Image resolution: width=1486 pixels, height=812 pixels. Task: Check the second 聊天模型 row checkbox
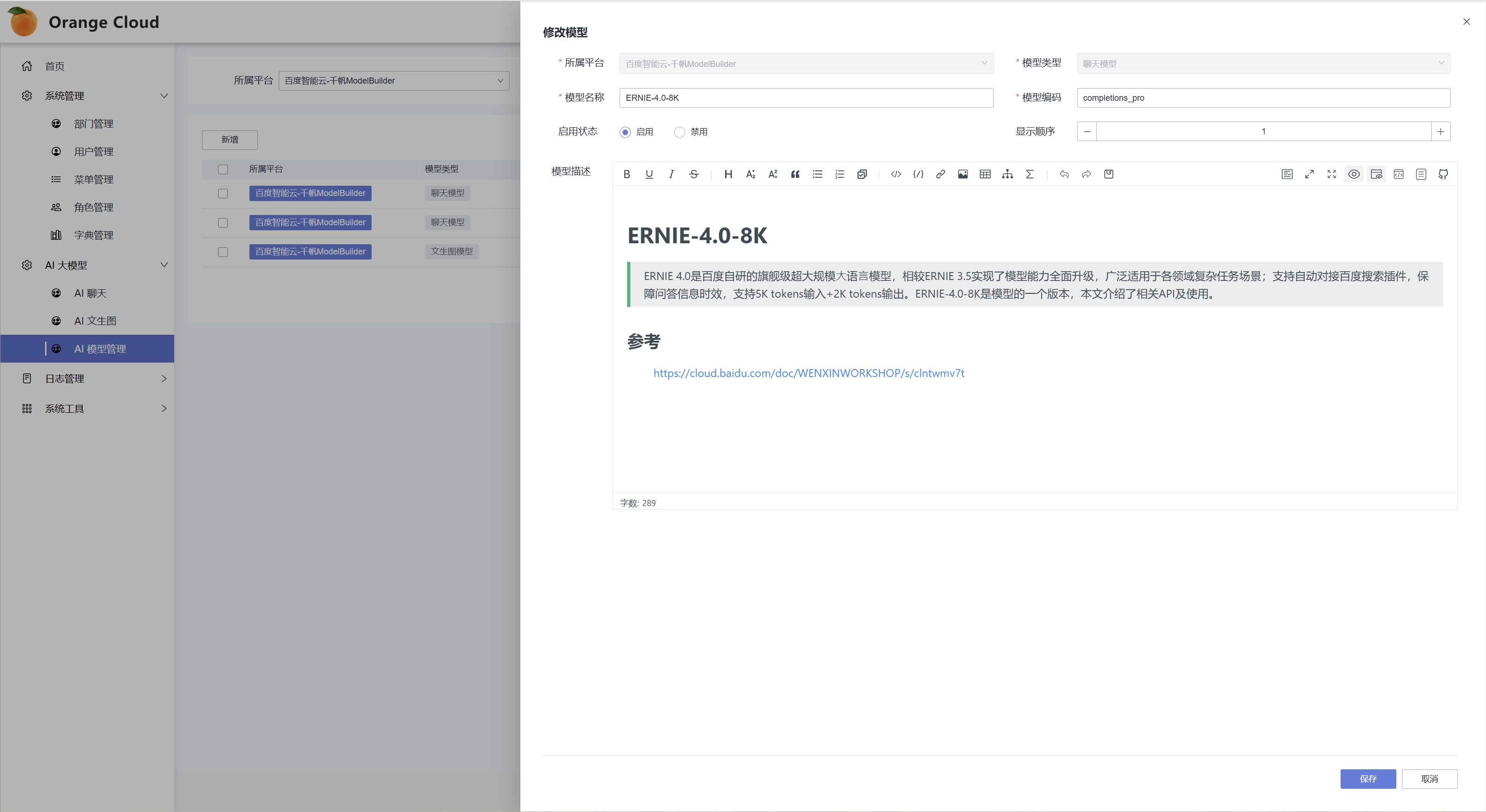click(223, 223)
